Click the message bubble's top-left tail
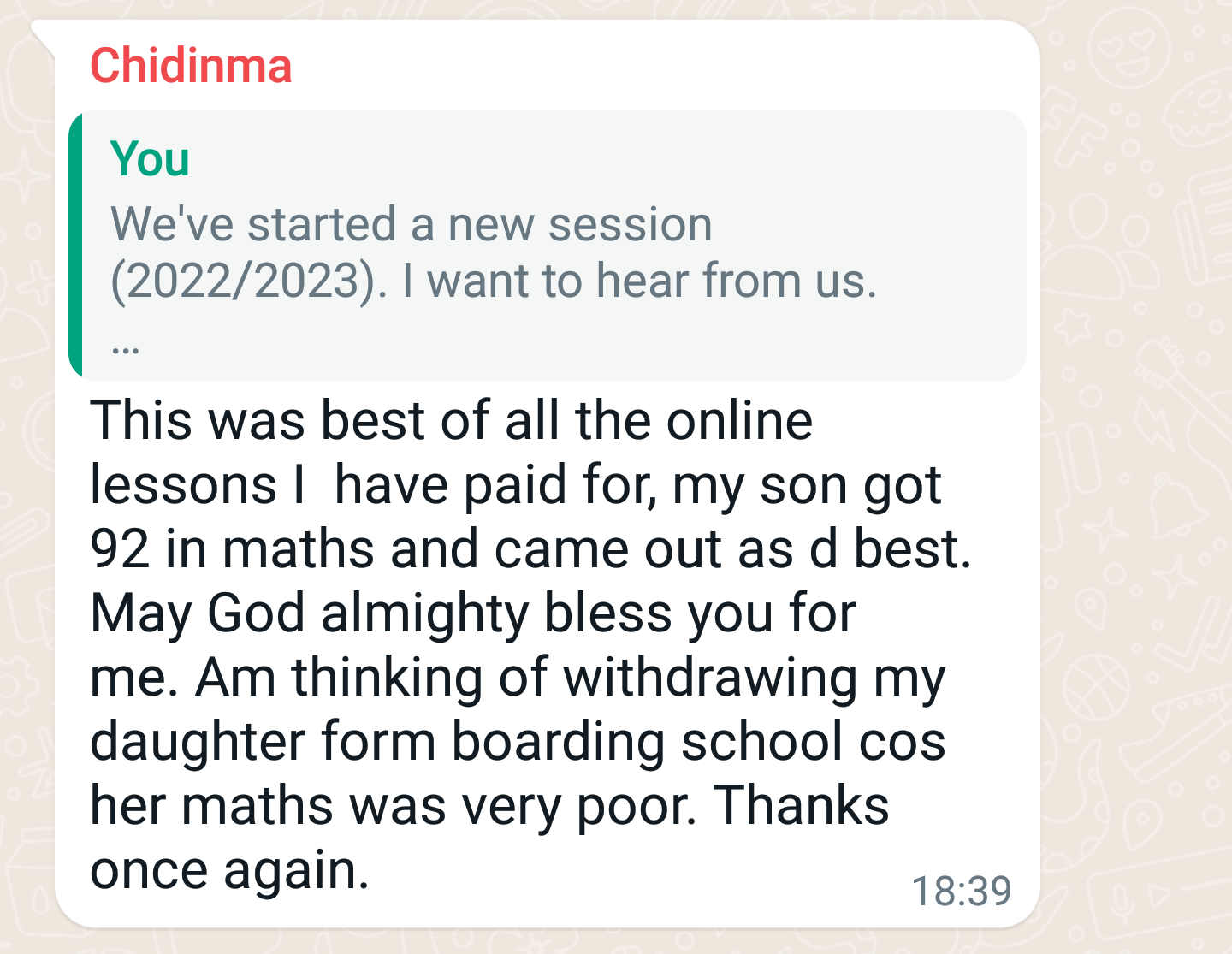1232x954 pixels. (43, 33)
